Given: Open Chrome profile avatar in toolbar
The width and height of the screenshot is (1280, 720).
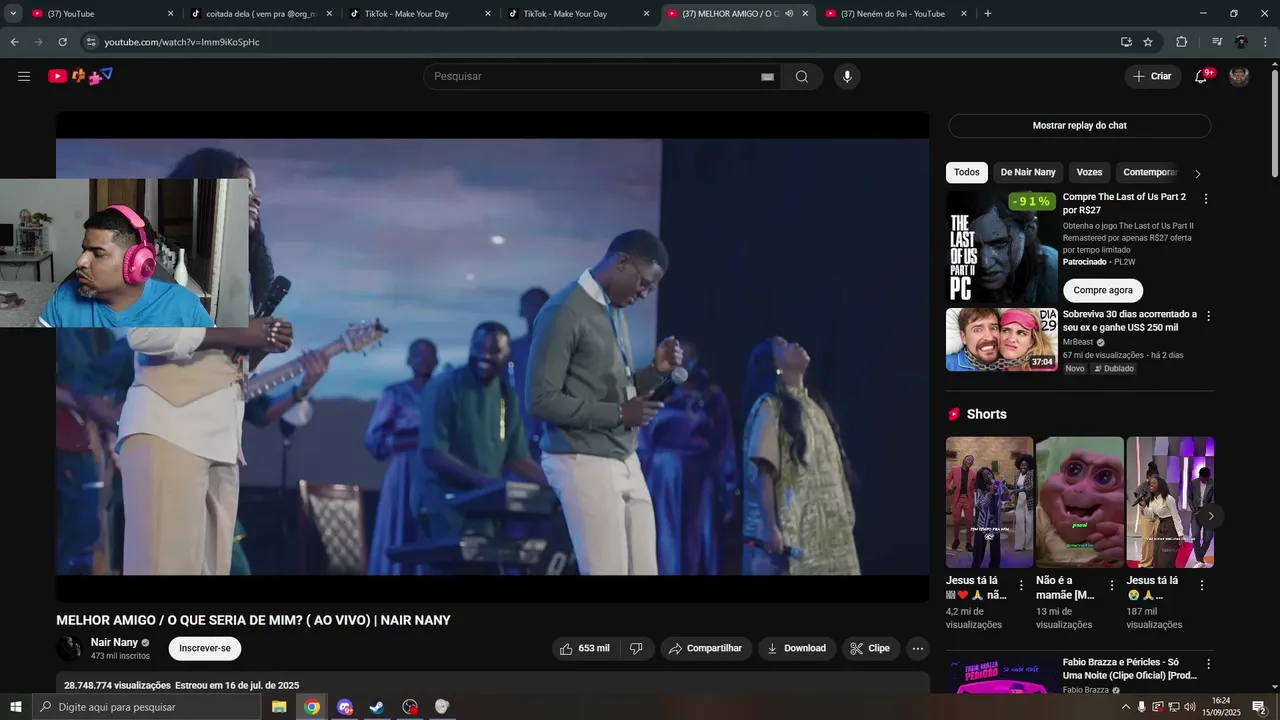Looking at the screenshot, I should (x=1241, y=42).
